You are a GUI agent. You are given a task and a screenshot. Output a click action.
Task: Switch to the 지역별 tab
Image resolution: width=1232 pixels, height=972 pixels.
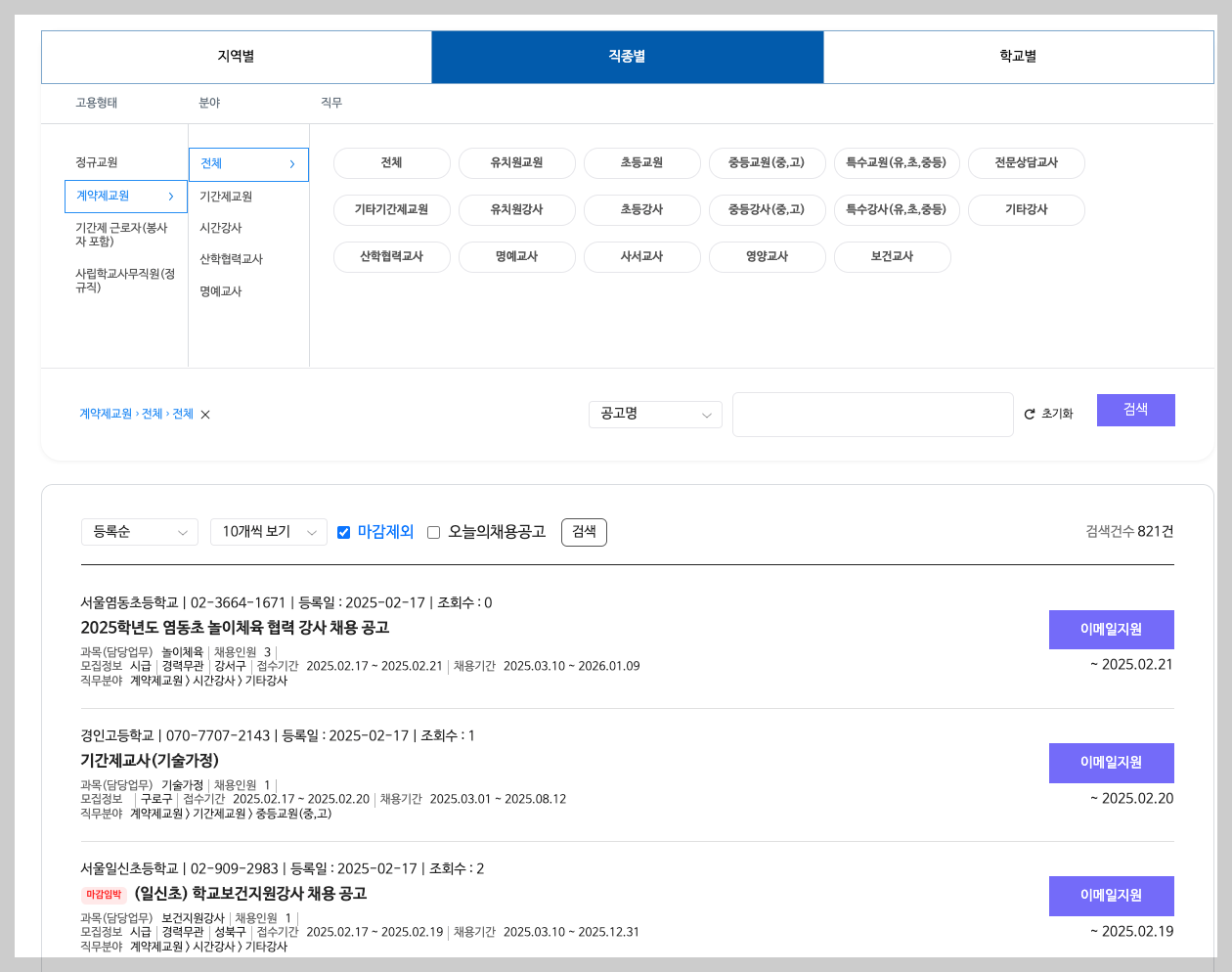(236, 57)
